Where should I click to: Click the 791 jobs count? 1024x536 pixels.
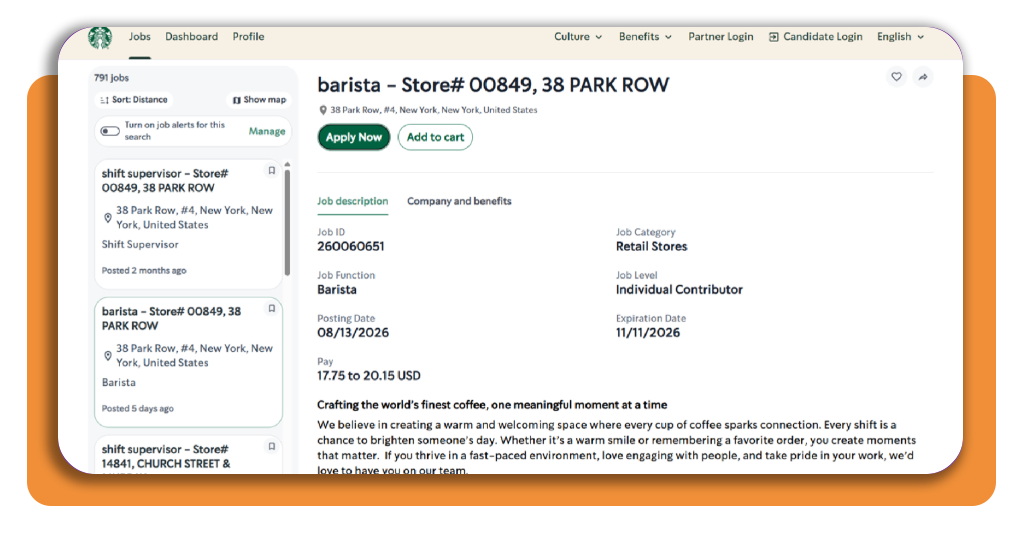pos(111,78)
